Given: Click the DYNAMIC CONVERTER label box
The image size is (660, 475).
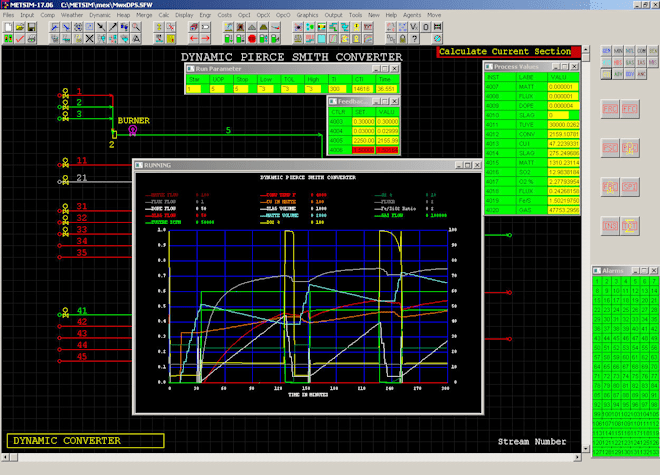Looking at the screenshot, I should tap(85, 440).
